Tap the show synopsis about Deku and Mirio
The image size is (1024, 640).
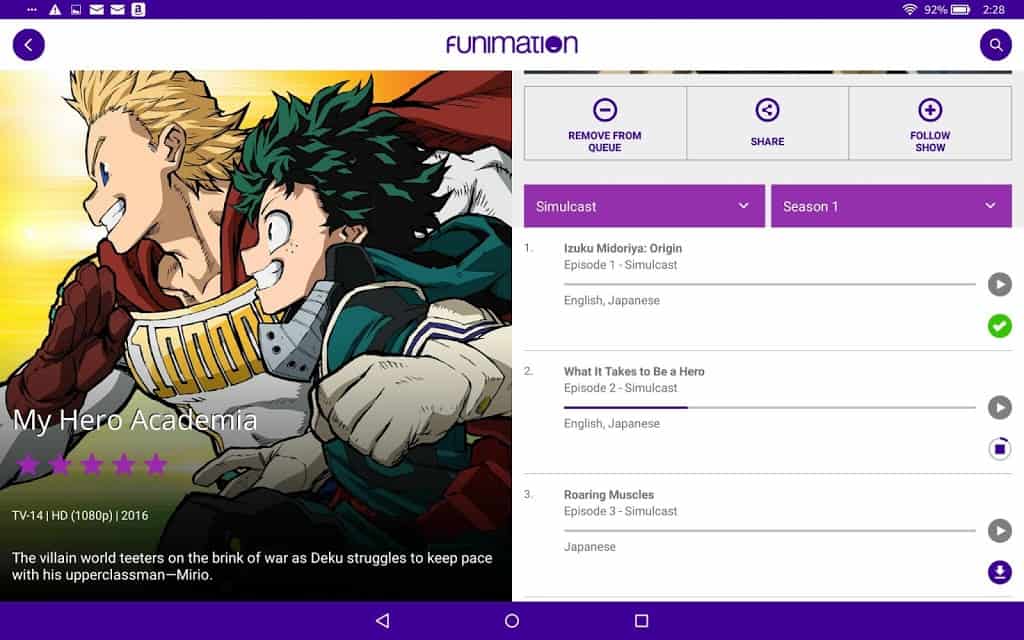point(252,566)
